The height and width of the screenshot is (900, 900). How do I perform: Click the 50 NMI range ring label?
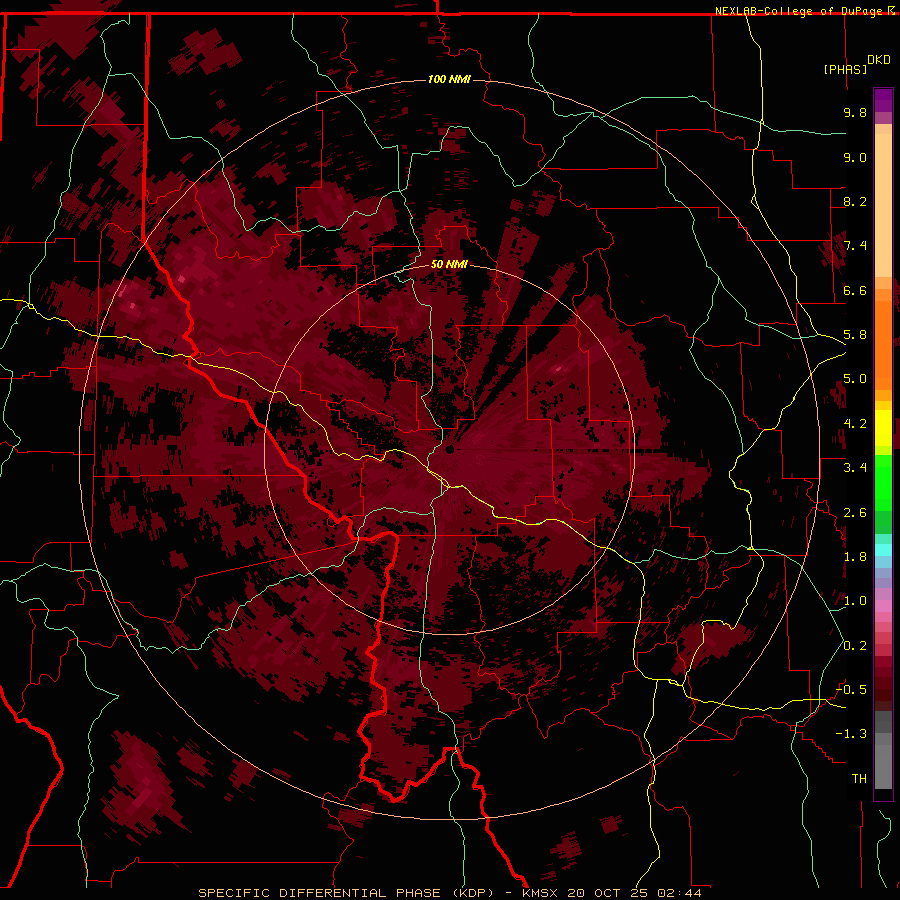tap(449, 264)
